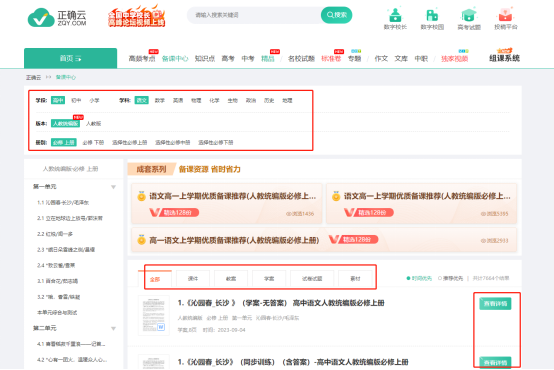The height and width of the screenshot is (370, 554).
Task: Select 小学 school level filter
Action: pos(94,100)
